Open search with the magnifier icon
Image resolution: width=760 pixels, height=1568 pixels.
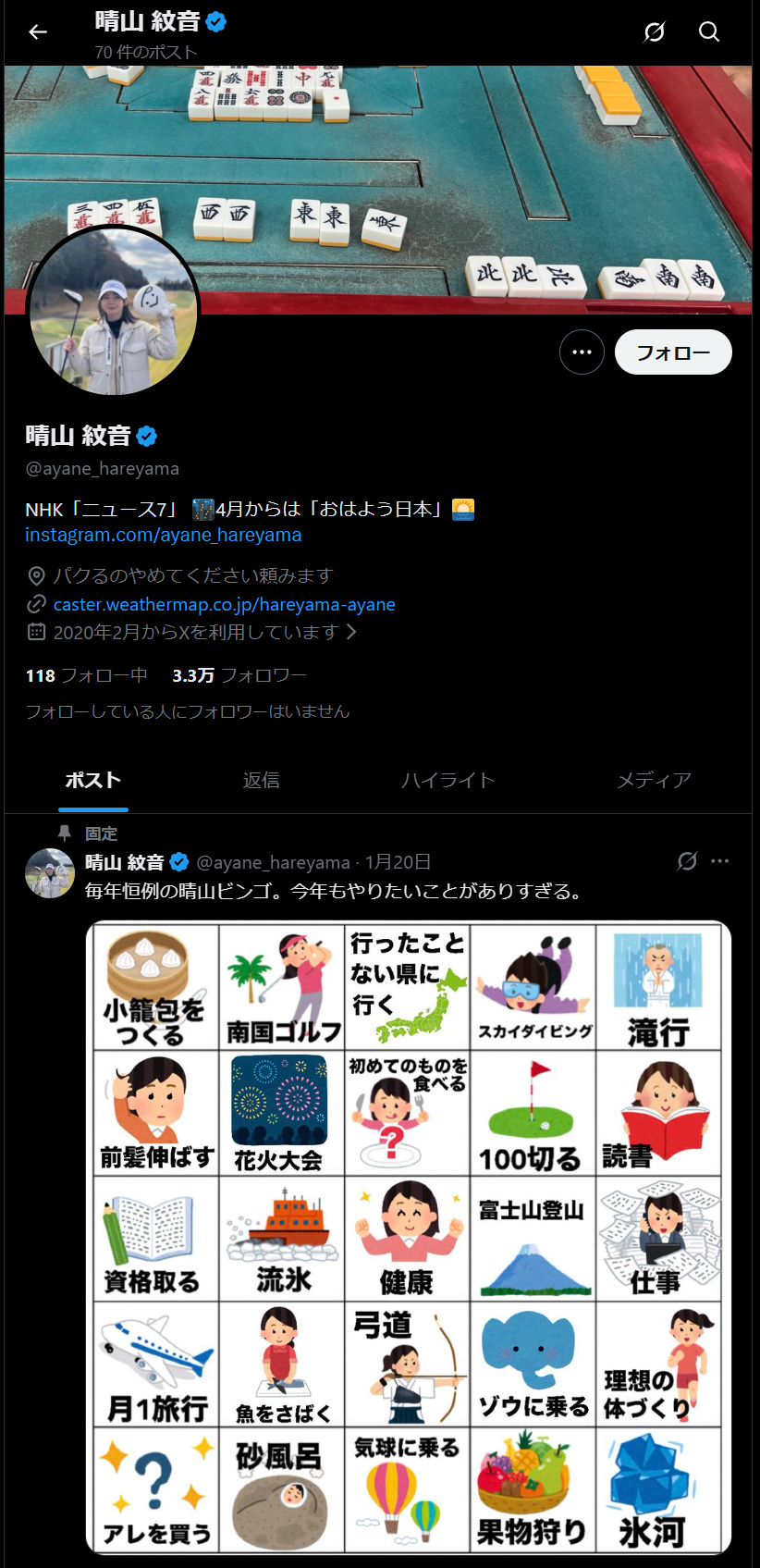709,32
